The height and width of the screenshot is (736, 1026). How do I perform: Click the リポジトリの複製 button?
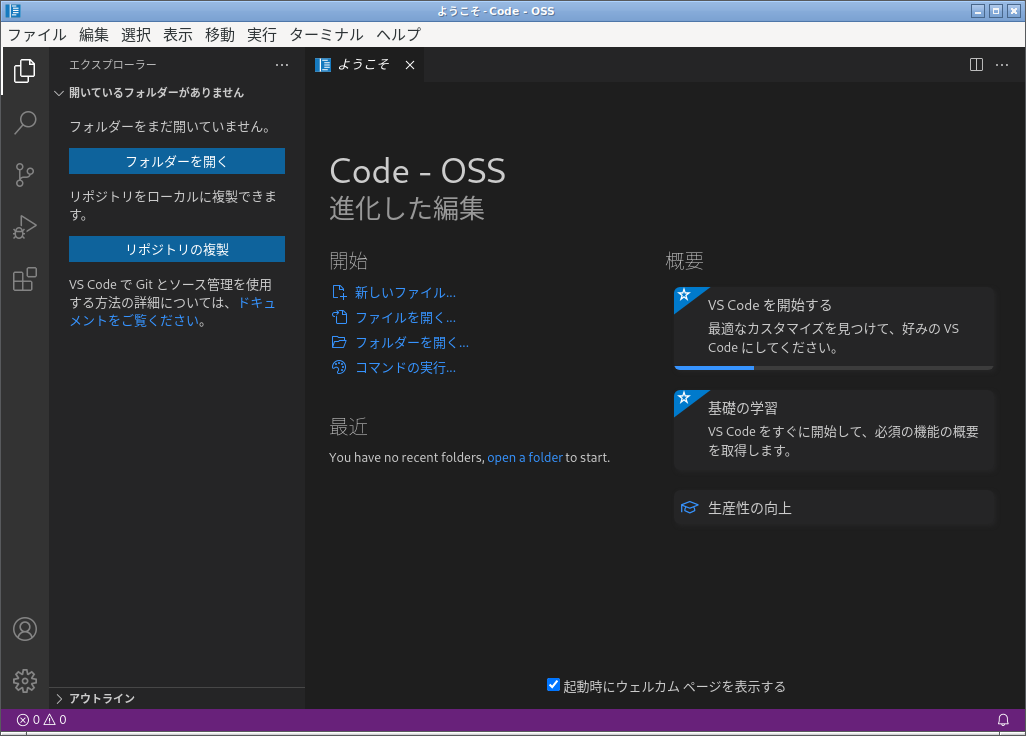click(x=177, y=249)
